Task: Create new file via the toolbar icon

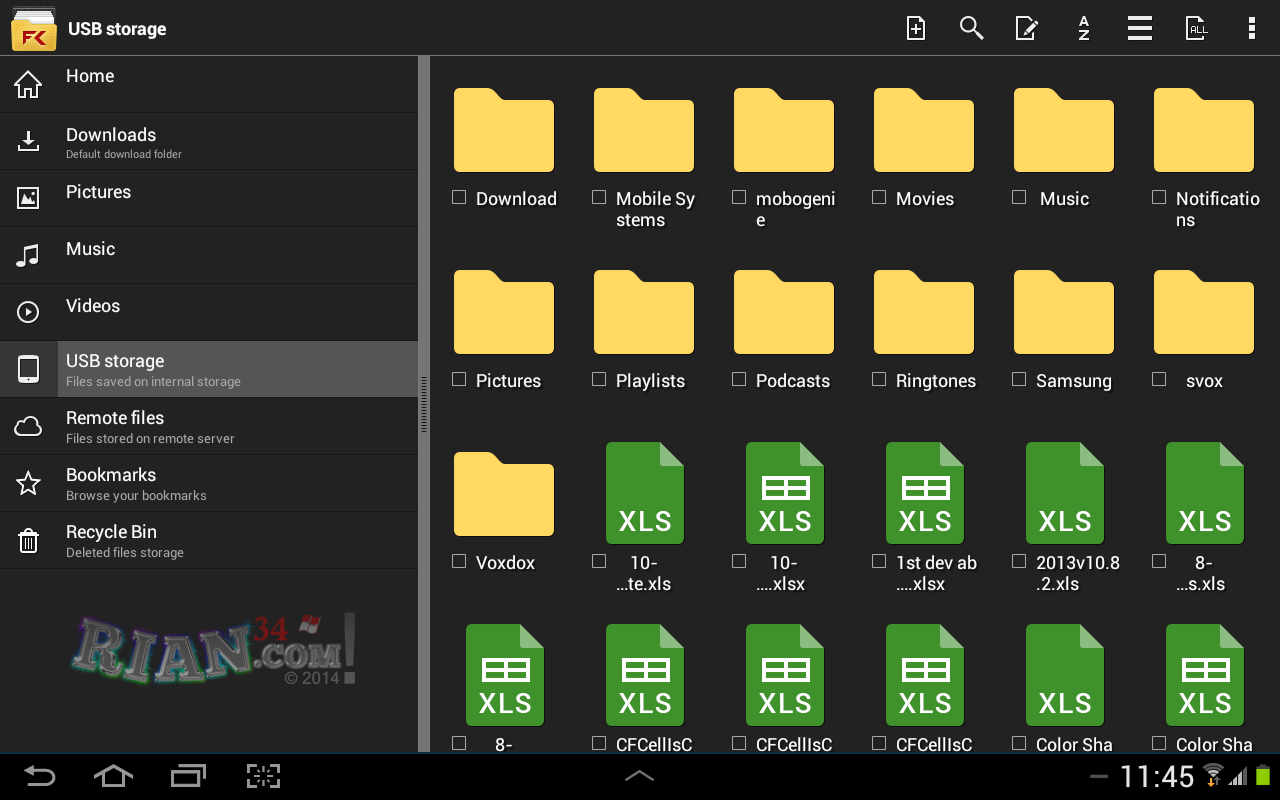Action: pyautogui.click(x=915, y=28)
